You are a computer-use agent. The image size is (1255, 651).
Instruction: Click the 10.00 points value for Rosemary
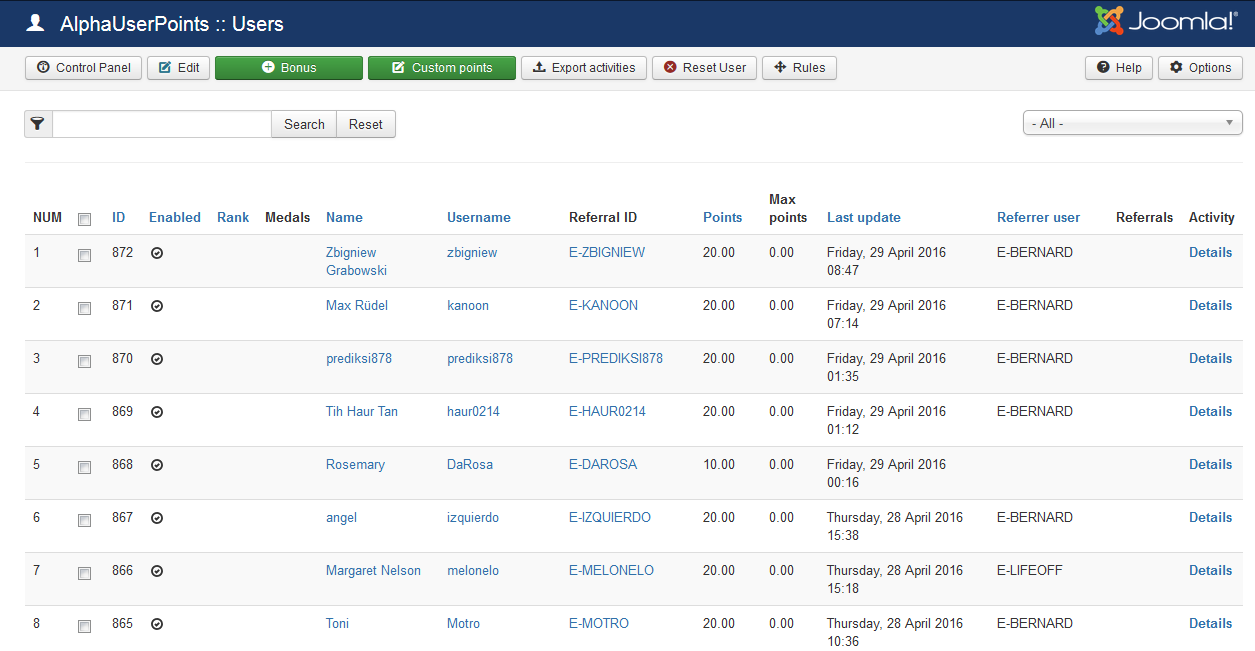click(x=719, y=464)
